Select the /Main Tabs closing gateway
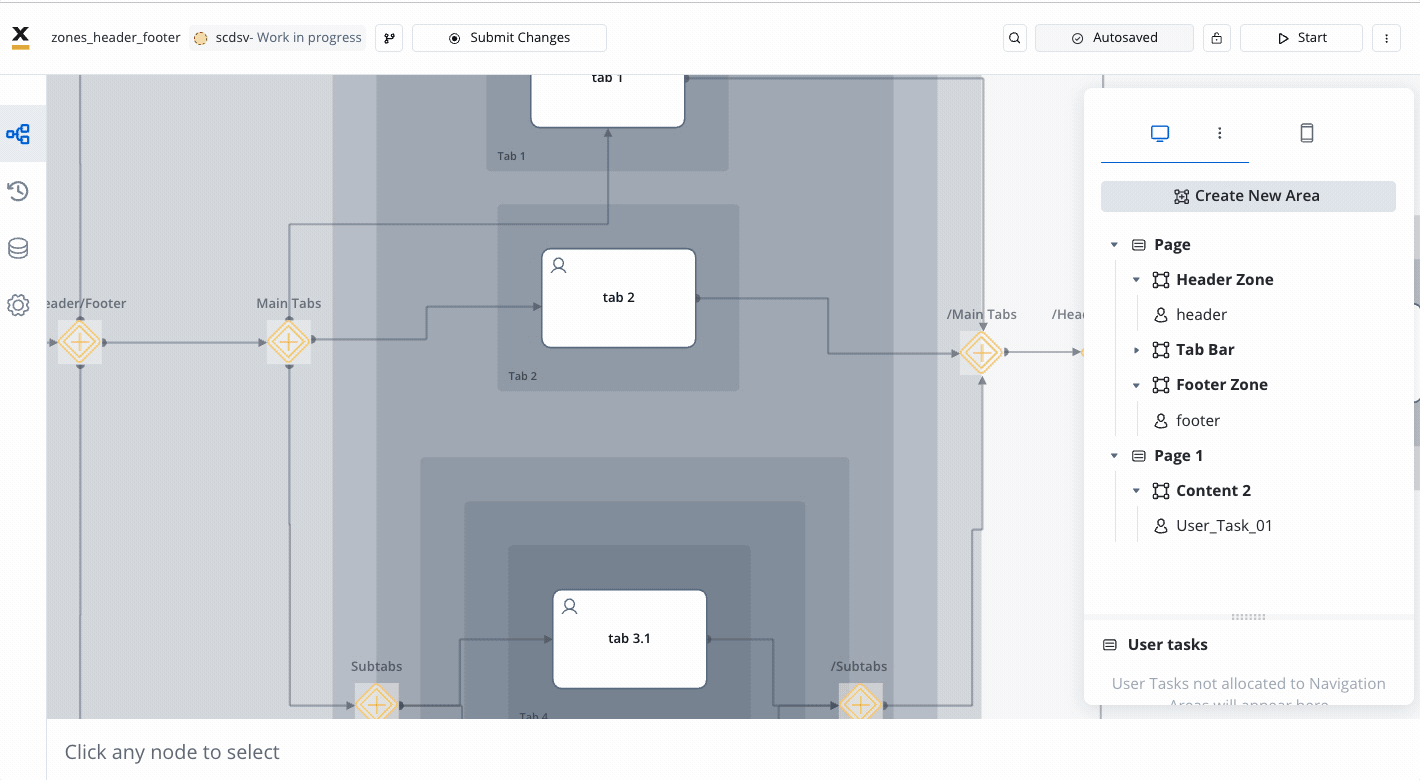1420x780 pixels. click(981, 353)
